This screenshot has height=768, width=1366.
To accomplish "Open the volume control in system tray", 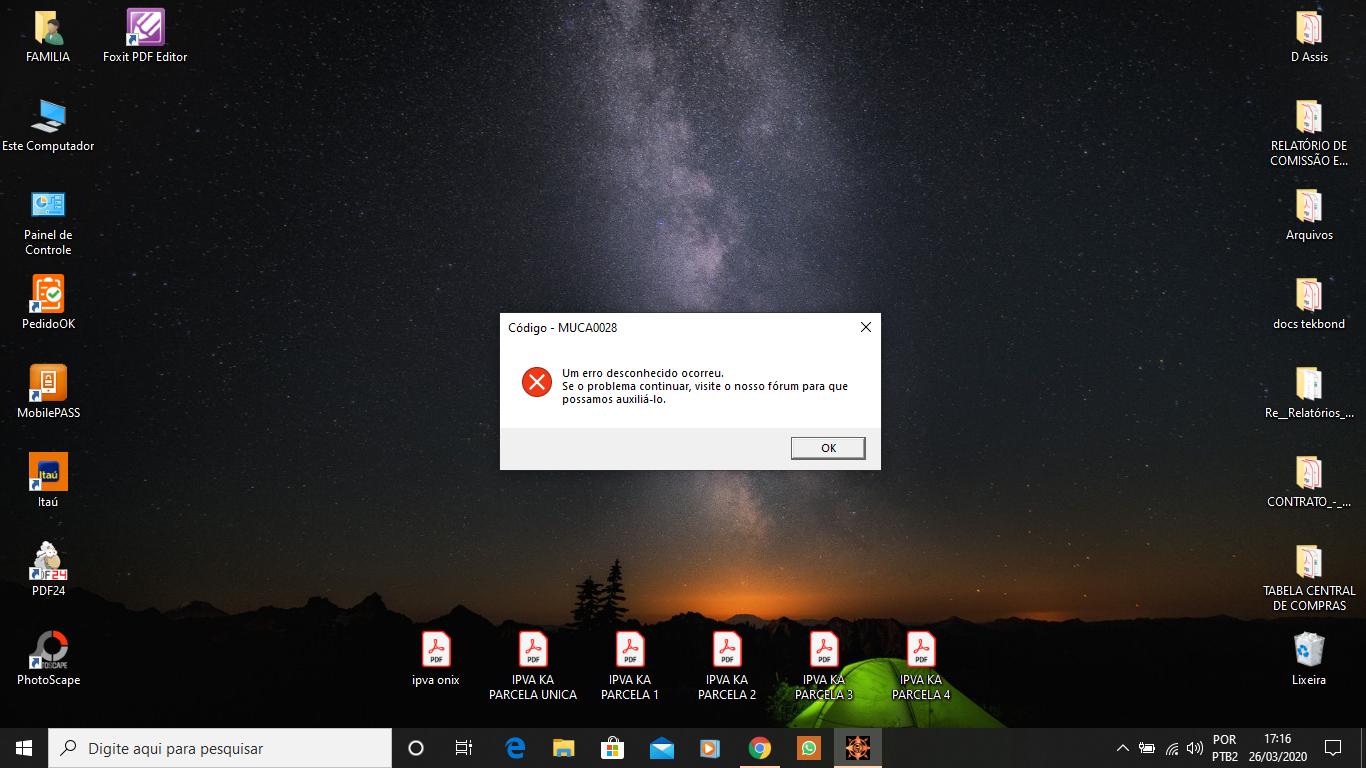I will click(1195, 748).
